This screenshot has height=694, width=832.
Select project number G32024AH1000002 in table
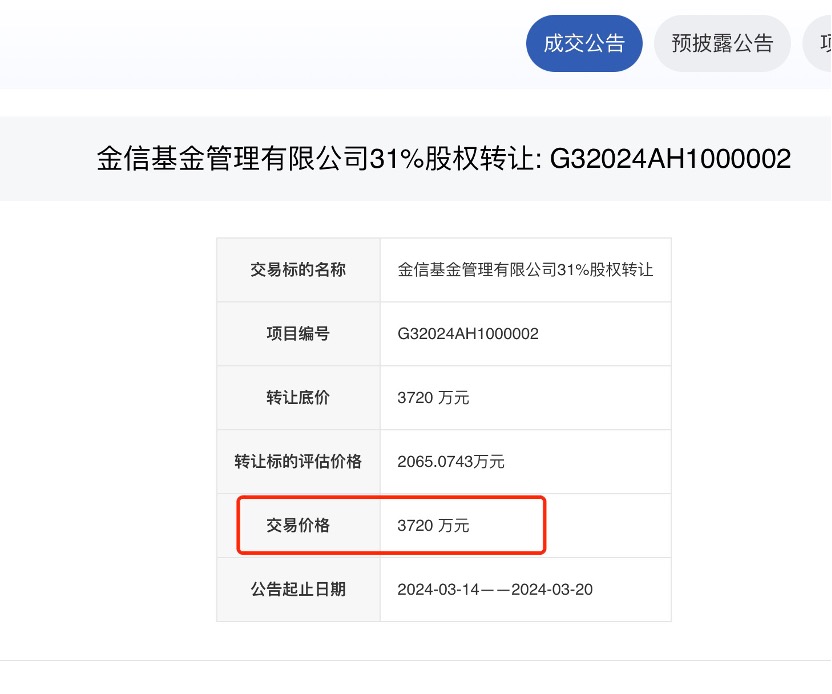point(468,334)
